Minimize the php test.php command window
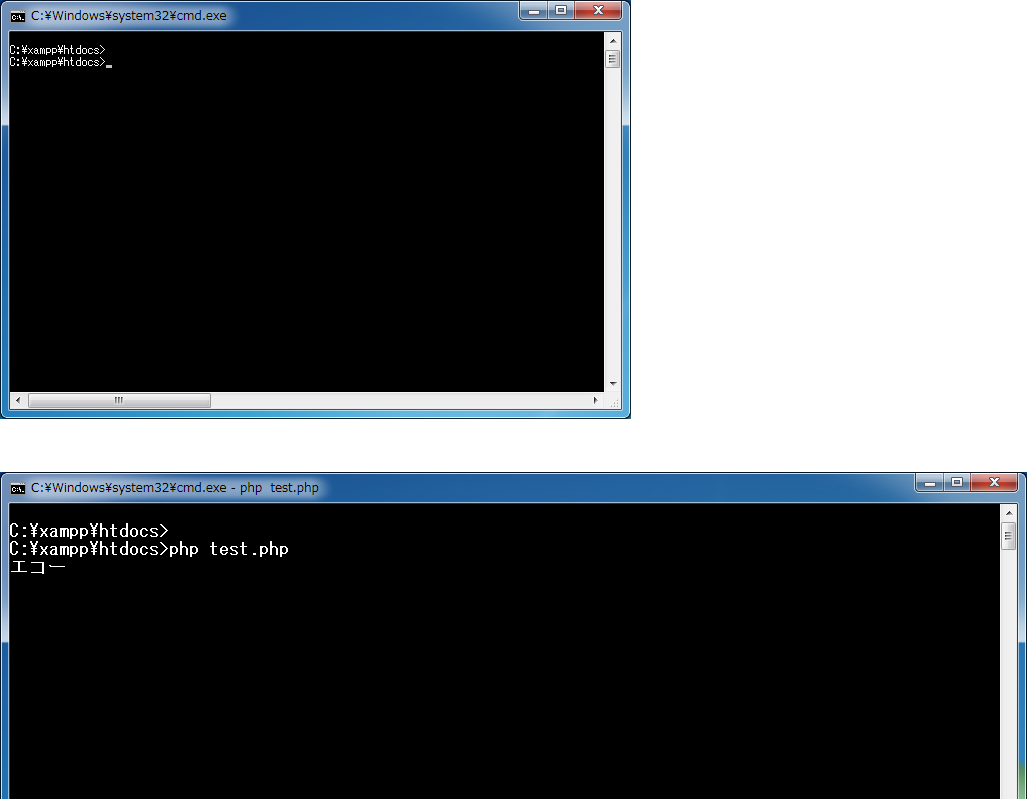 click(930, 483)
